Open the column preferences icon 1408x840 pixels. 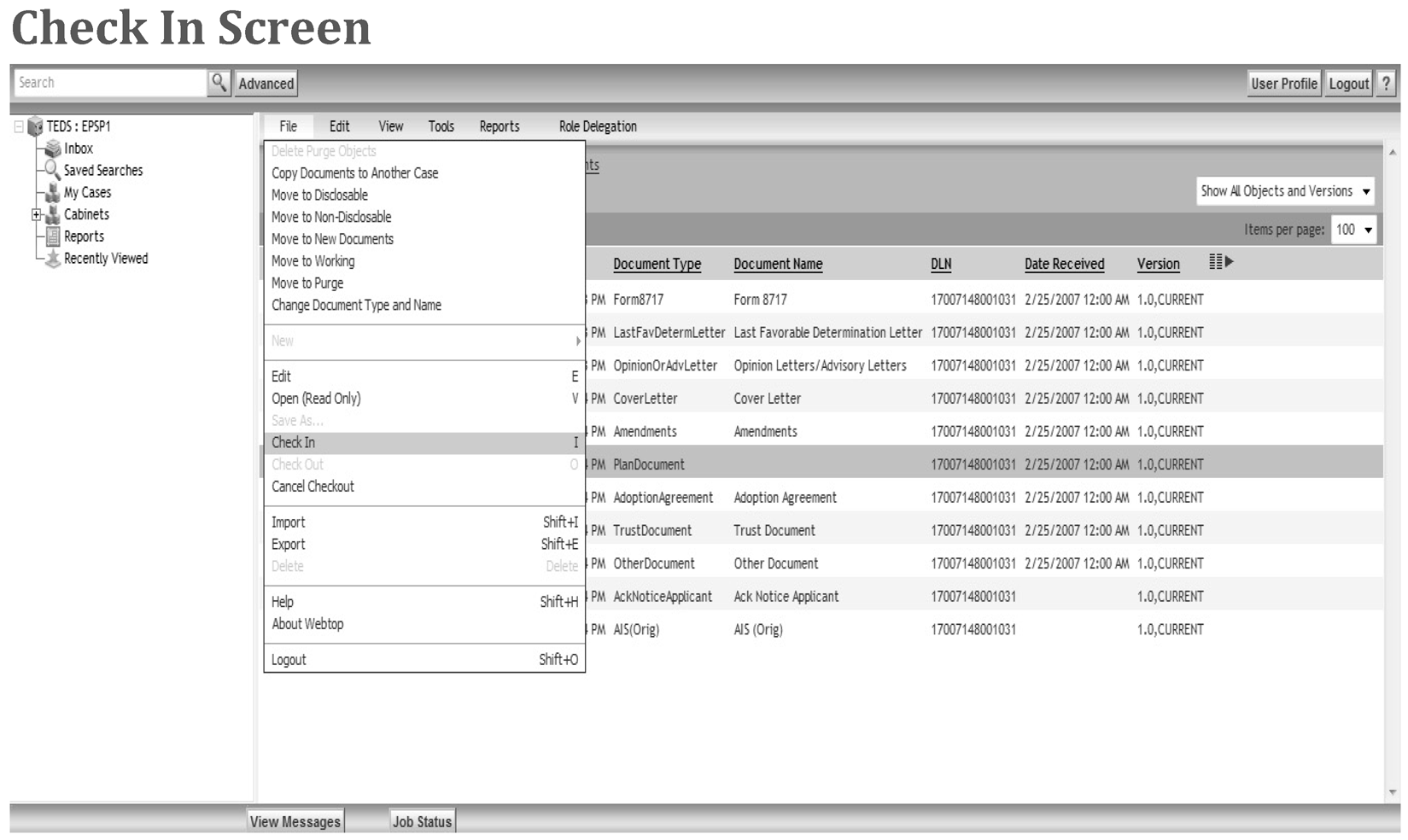coord(1220,262)
